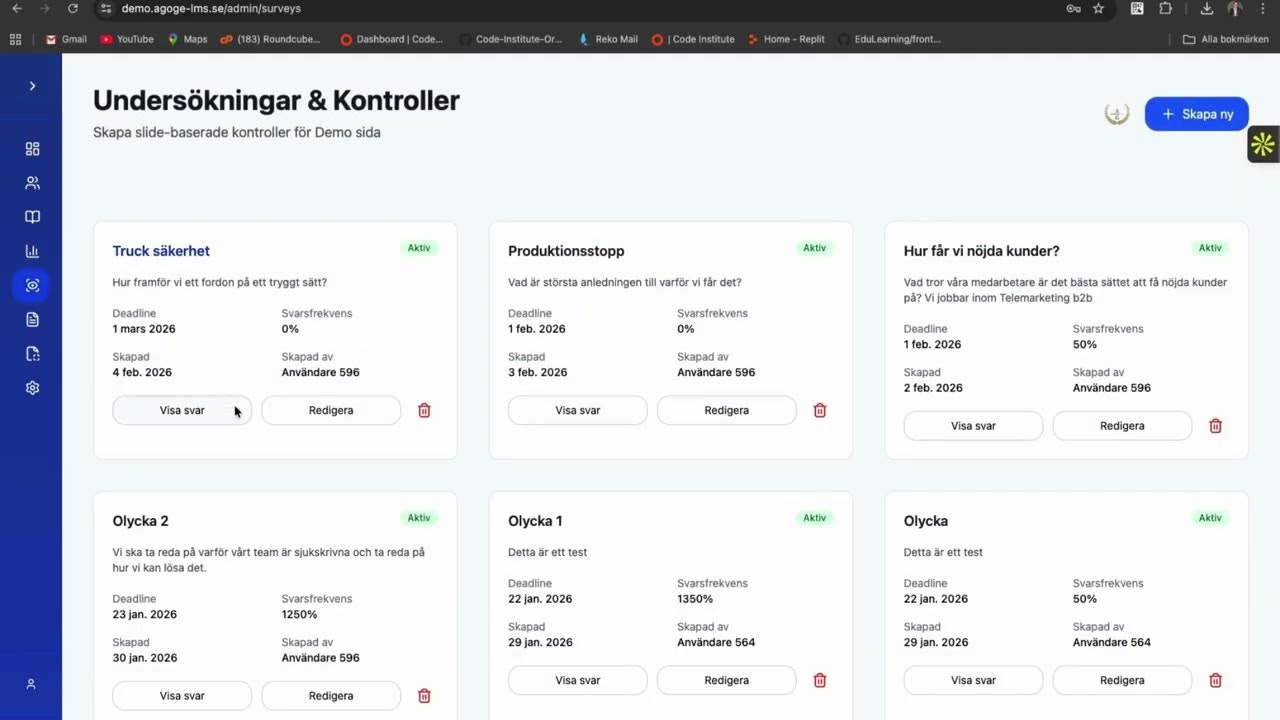Show answers for the Olycka survey
This screenshot has height=720, width=1280.
pyautogui.click(x=974, y=681)
